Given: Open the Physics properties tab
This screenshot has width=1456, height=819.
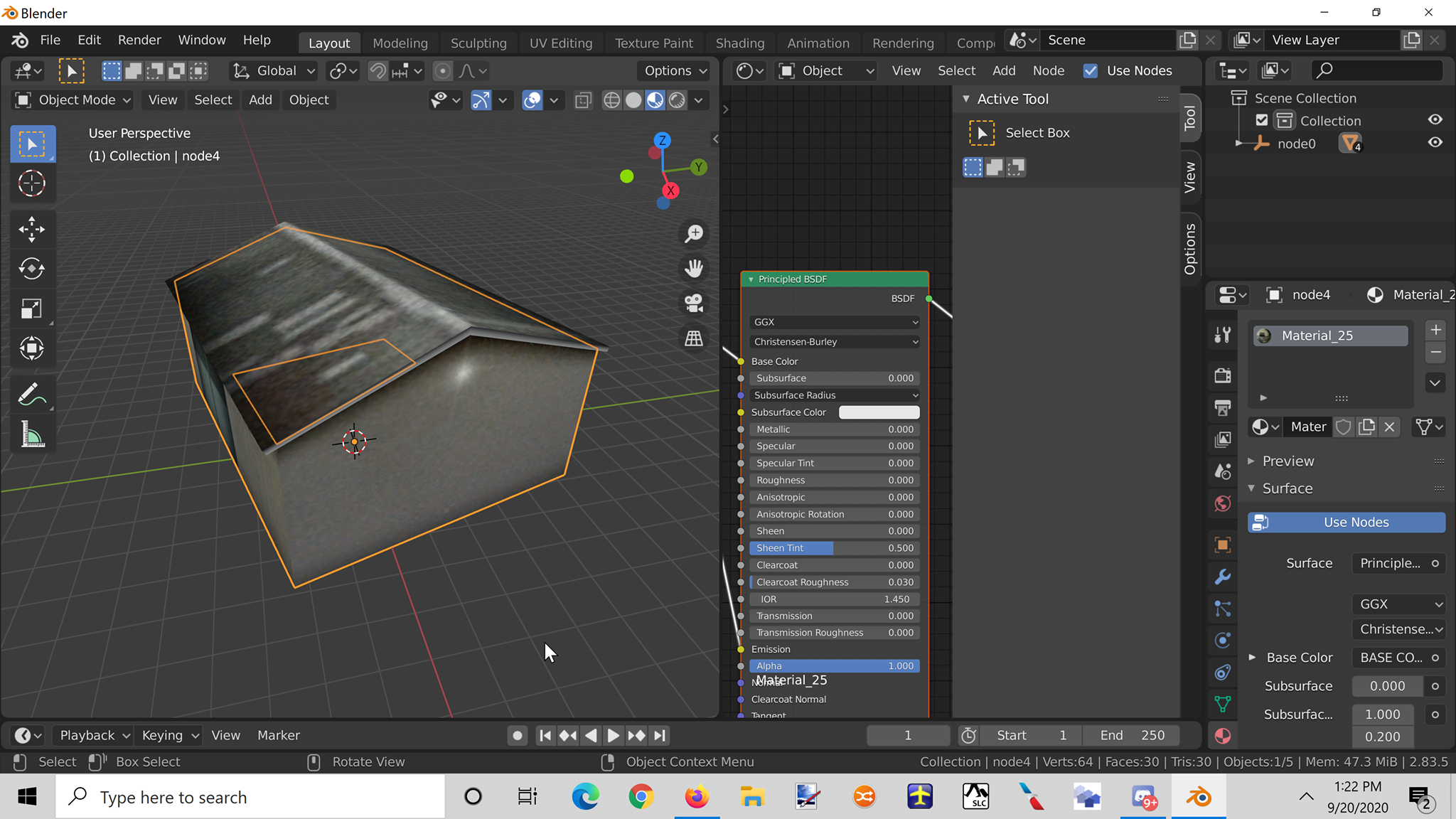Looking at the screenshot, I should (1223, 640).
